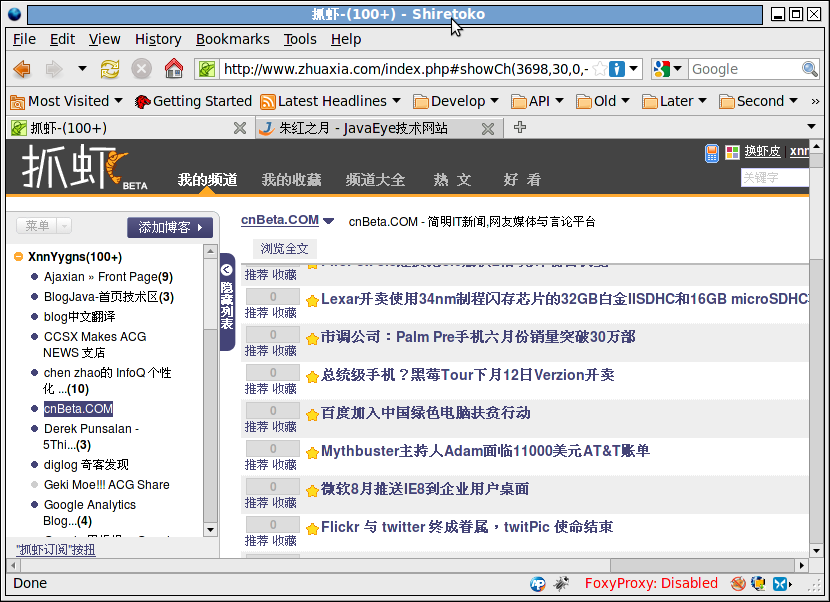The width and height of the screenshot is (830, 602).
Task: Open the Edit menu
Action: pyautogui.click(x=62, y=39)
